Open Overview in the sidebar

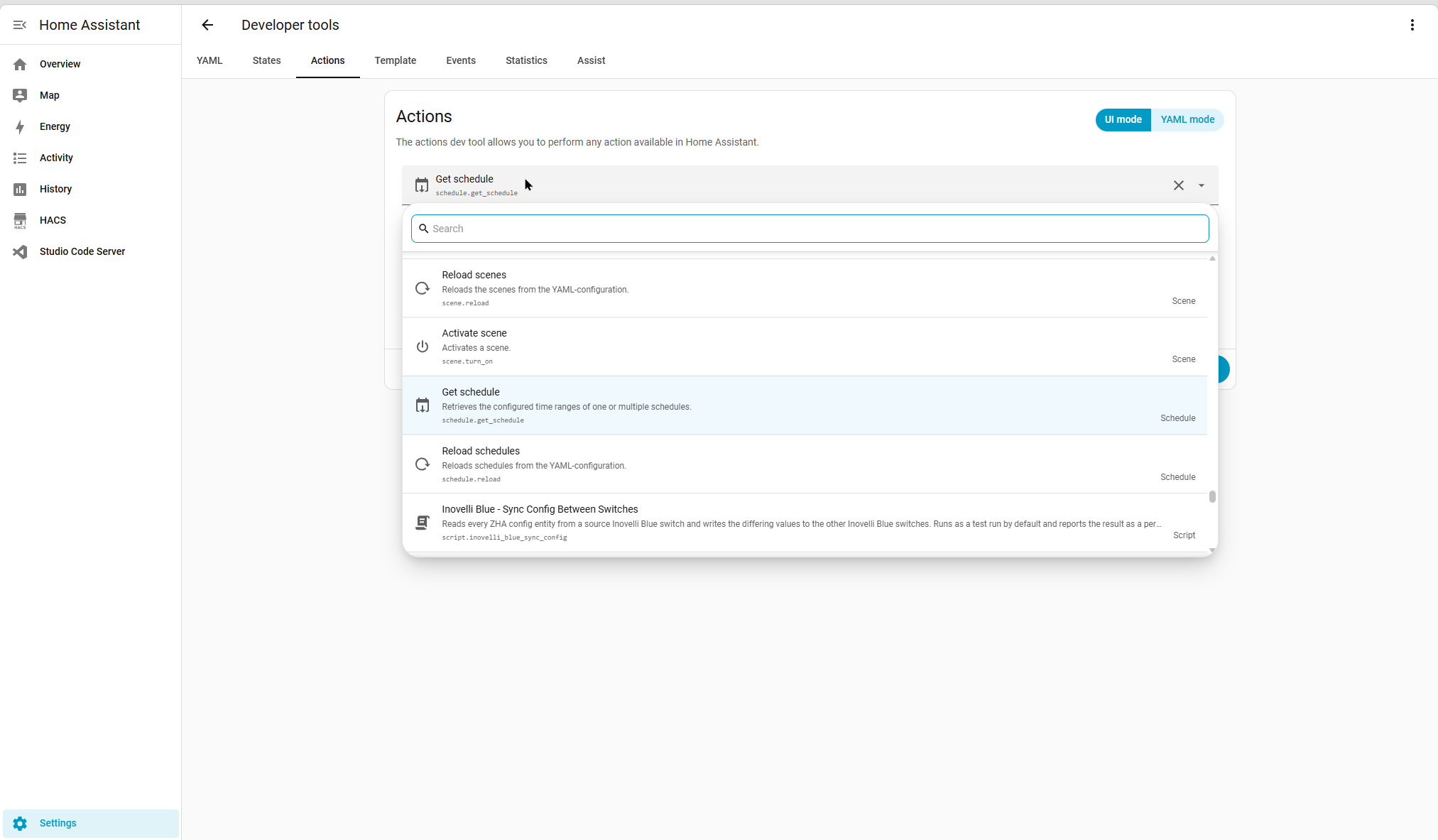[x=91, y=64]
